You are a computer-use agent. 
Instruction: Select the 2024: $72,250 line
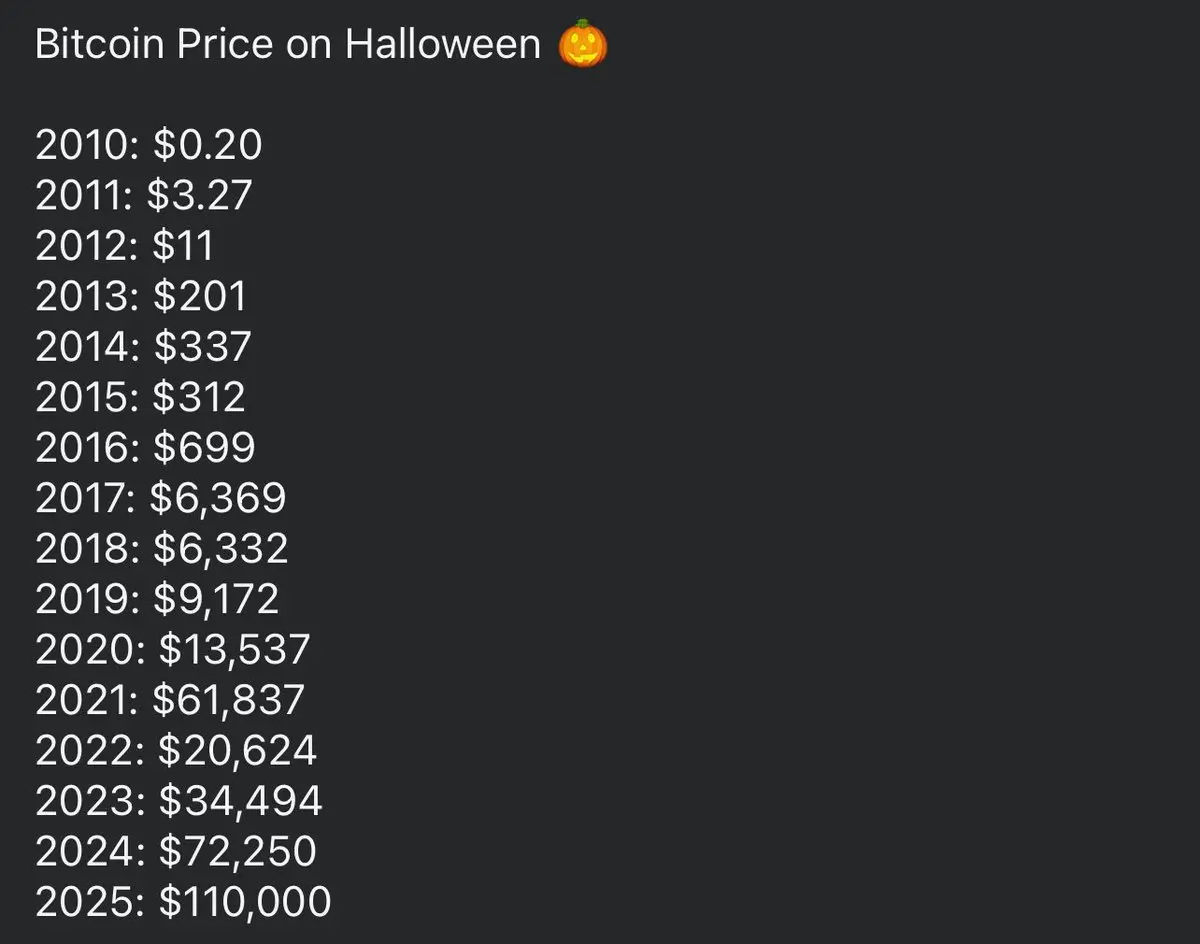[x=176, y=851]
